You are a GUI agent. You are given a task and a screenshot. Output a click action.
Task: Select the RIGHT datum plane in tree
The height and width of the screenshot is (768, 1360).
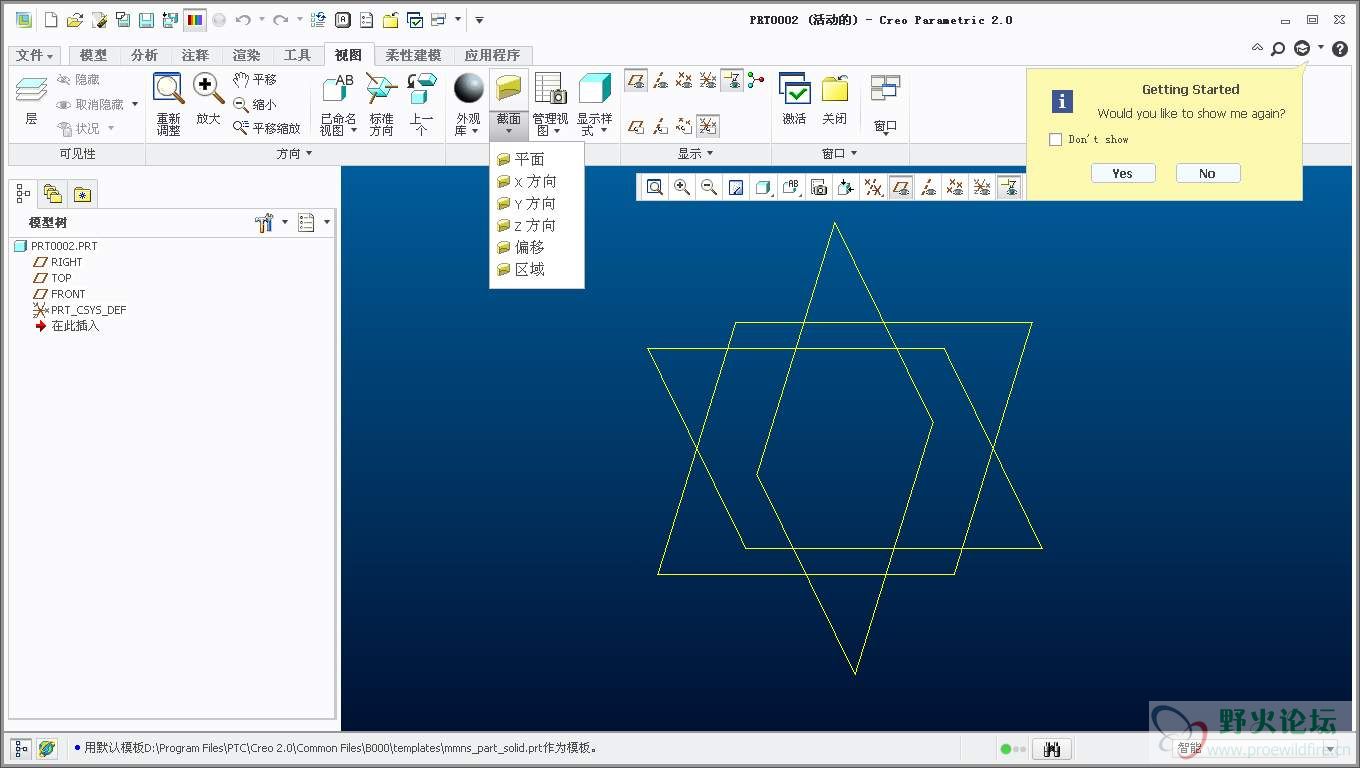coord(58,262)
